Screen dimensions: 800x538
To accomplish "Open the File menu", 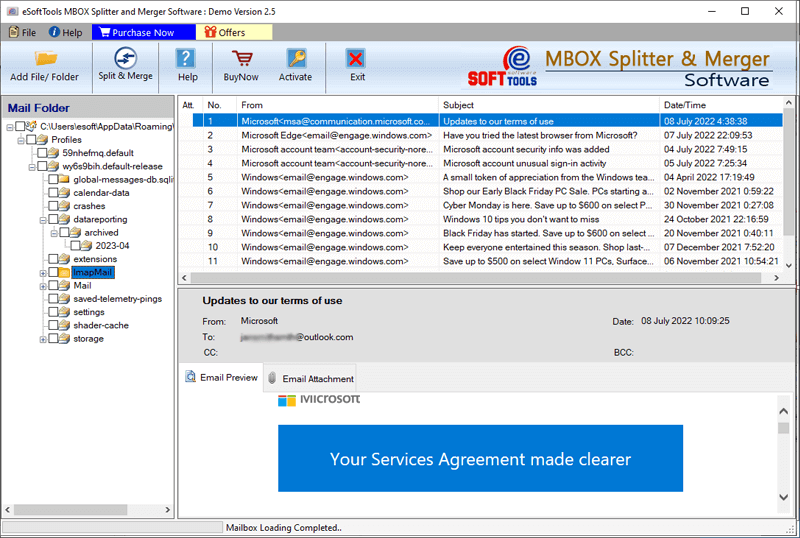I will pos(23,32).
